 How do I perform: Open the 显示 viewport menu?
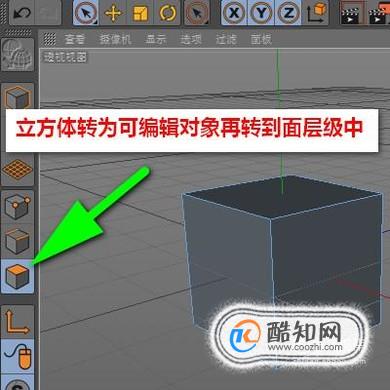tap(156, 39)
